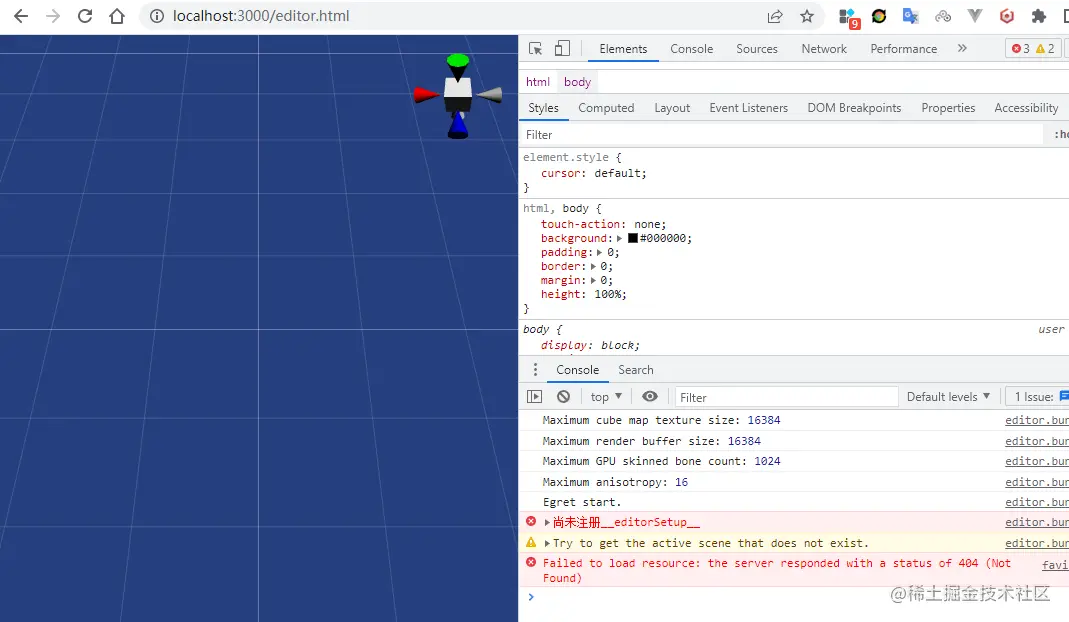Open the DOM Breakpoints sidebar tab

coord(854,108)
